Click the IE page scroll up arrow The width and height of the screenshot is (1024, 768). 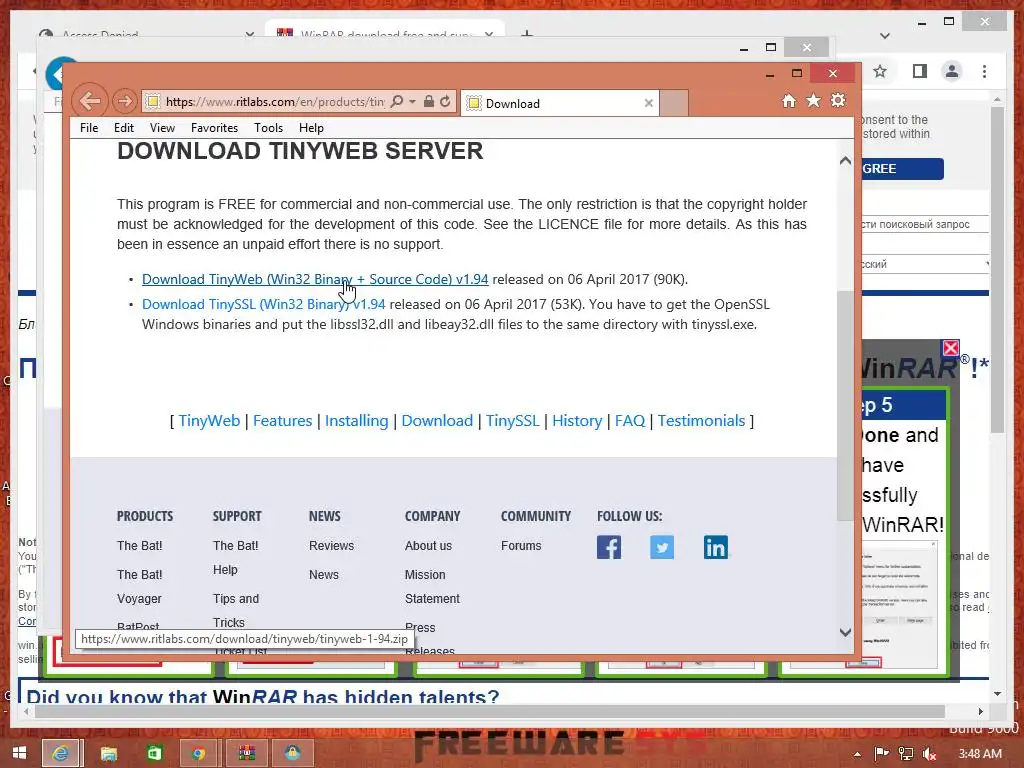(x=845, y=161)
